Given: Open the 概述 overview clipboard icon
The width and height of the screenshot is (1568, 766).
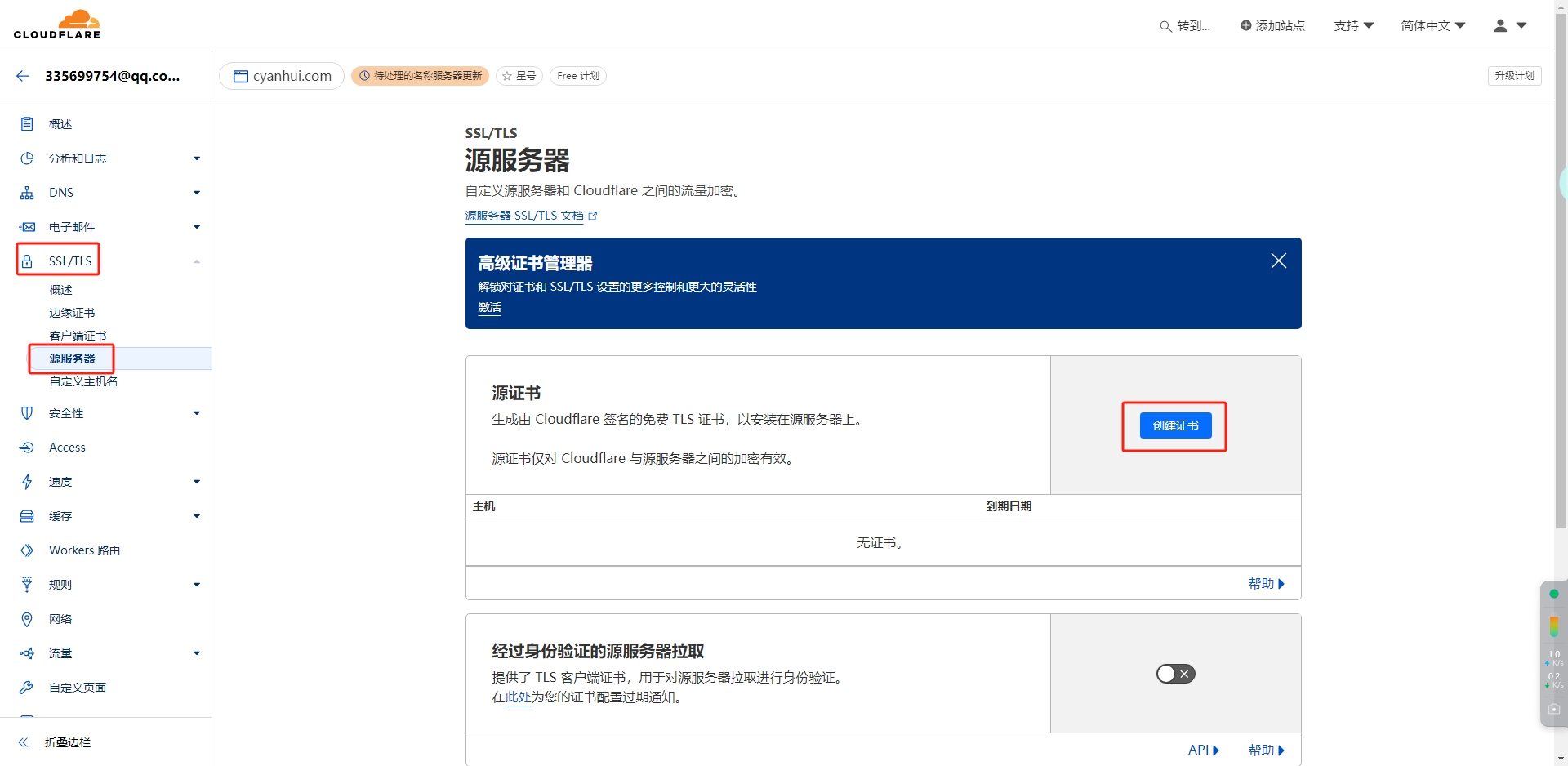Looking at the screenshot, I should tap(27, 124).
